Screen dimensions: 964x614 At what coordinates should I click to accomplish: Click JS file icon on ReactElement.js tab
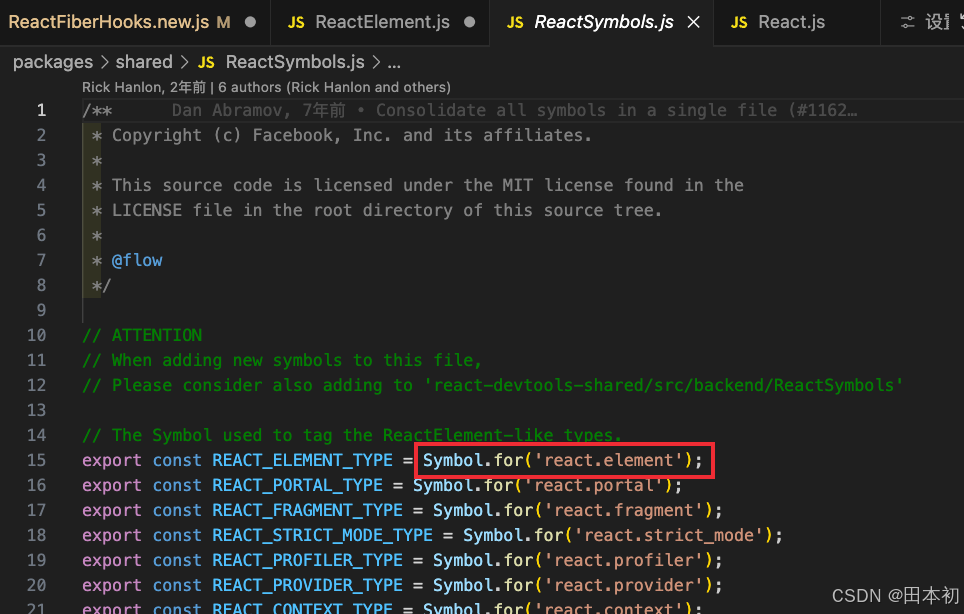(296, 23)
